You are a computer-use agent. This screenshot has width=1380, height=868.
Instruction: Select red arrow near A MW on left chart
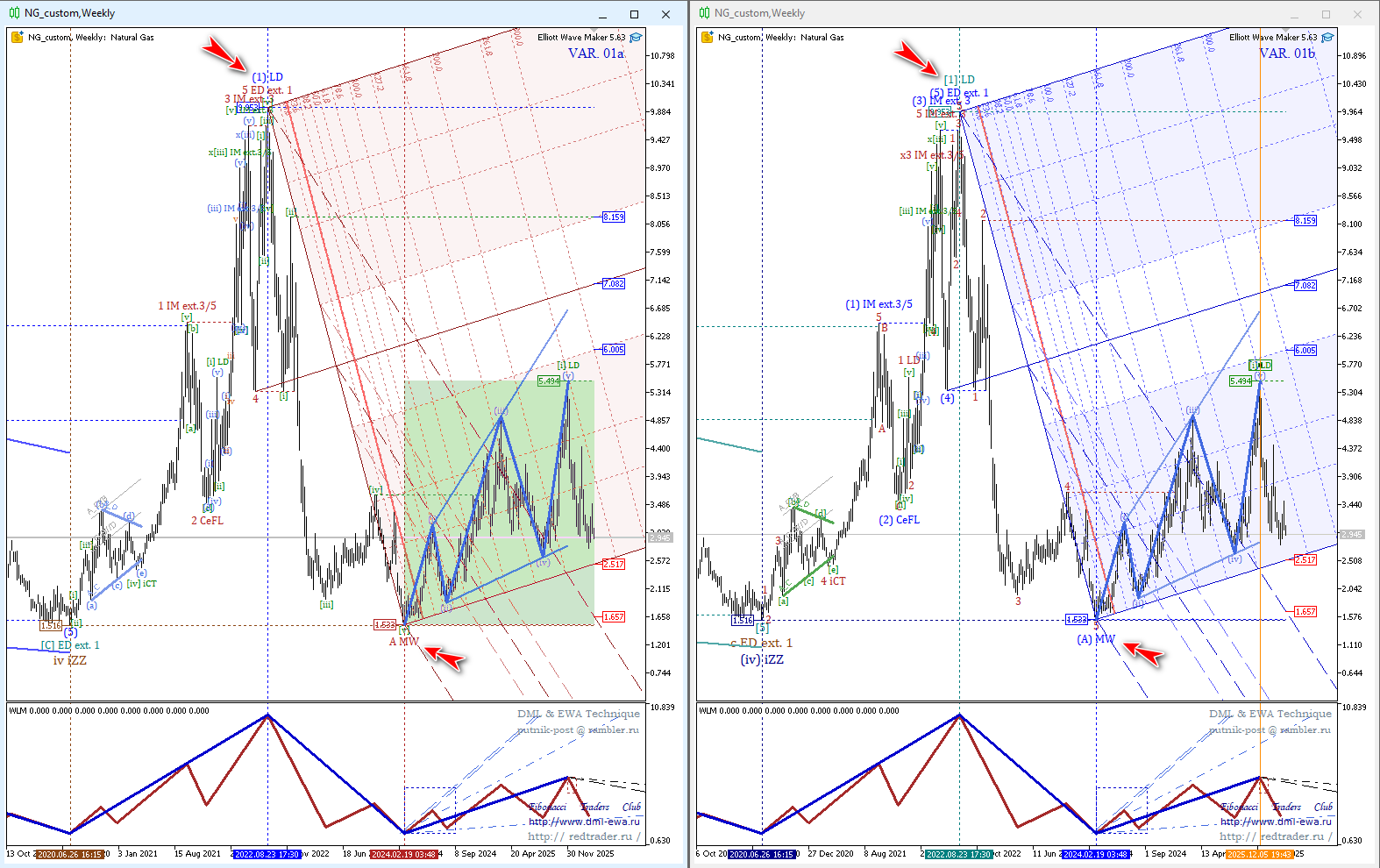click(x=445, y=657)
